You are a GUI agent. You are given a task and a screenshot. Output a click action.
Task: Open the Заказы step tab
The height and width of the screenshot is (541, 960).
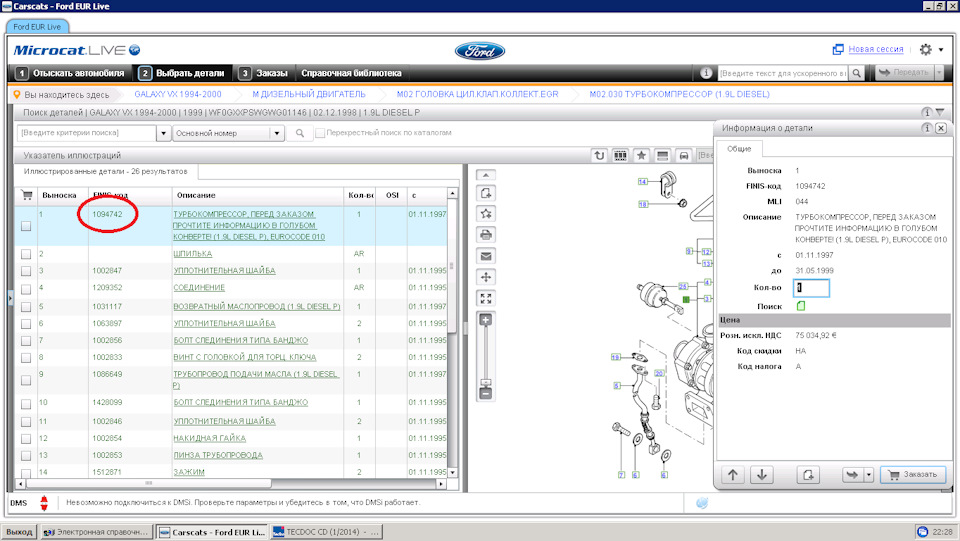tap(264, 73)
